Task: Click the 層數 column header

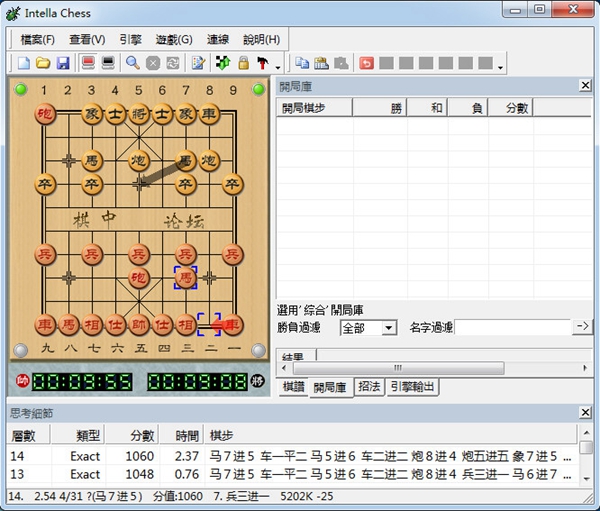Action: click(28, 435)
